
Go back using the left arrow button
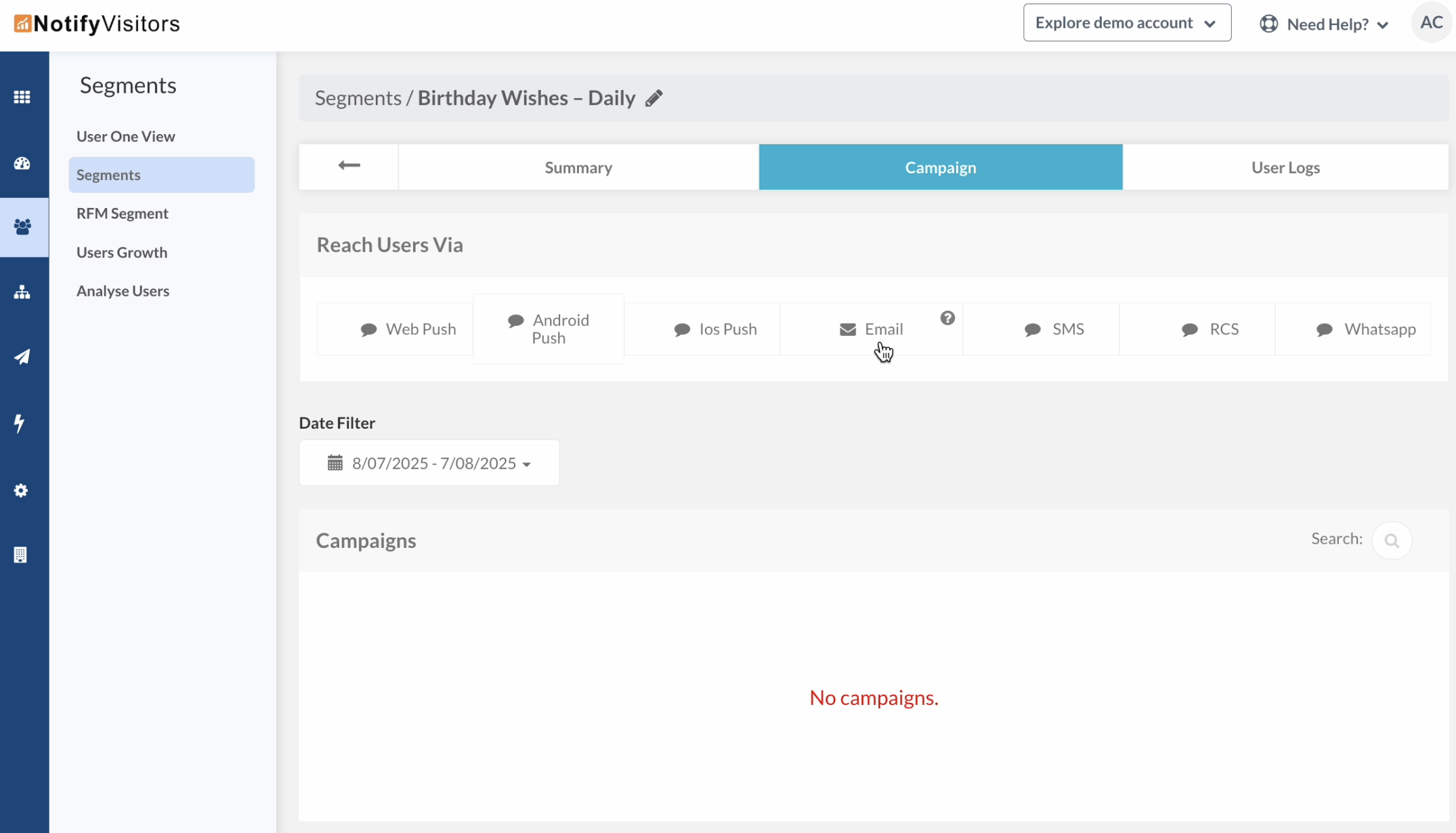click(x=349, y=166)
